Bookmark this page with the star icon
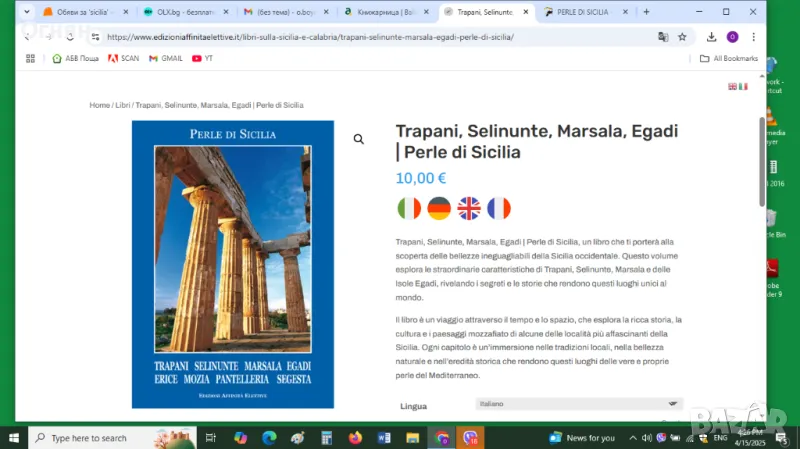 click(x=682, y=37)
